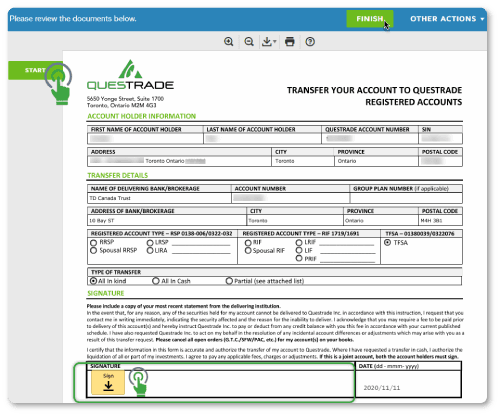Select the PRIF radio button

pyautogui.click(x=299, y=258)
